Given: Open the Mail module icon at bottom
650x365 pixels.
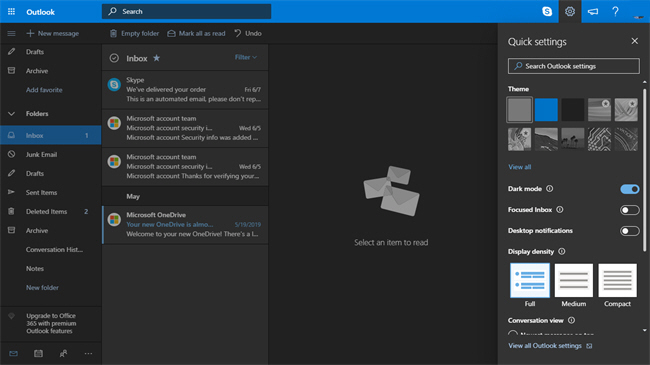Looking at the screenshot, I should (x=13, y=353).
